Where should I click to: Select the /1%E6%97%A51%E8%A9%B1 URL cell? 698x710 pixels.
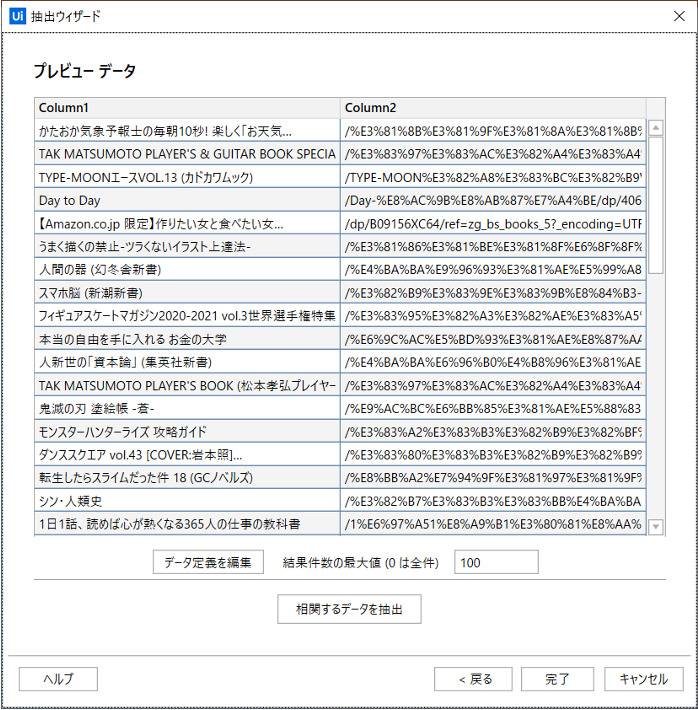coord(493,524)
